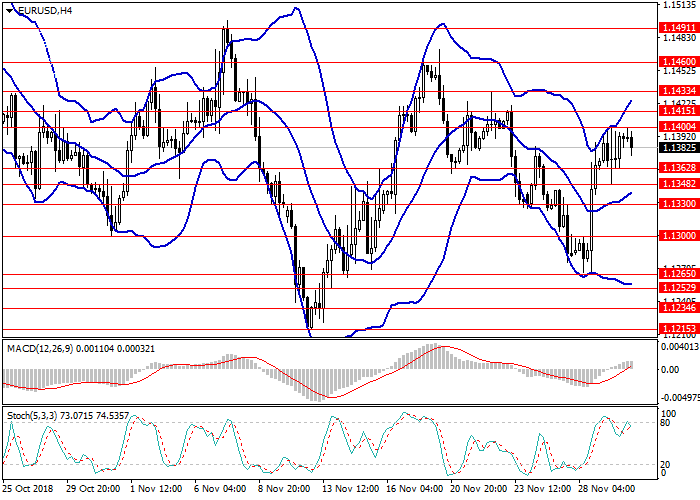Click the 1.14151 red level tag
The image size is (700, 500).
[x=678, y=110]
